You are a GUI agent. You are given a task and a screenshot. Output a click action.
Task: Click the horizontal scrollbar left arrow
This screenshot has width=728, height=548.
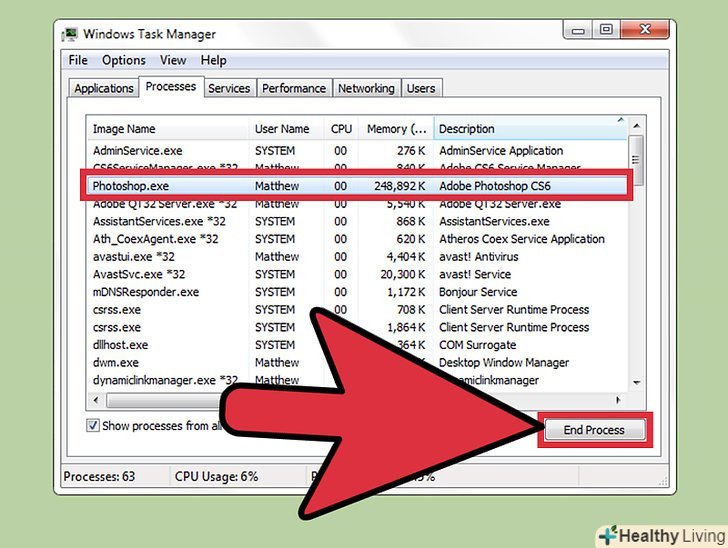(x=96, y=400)
